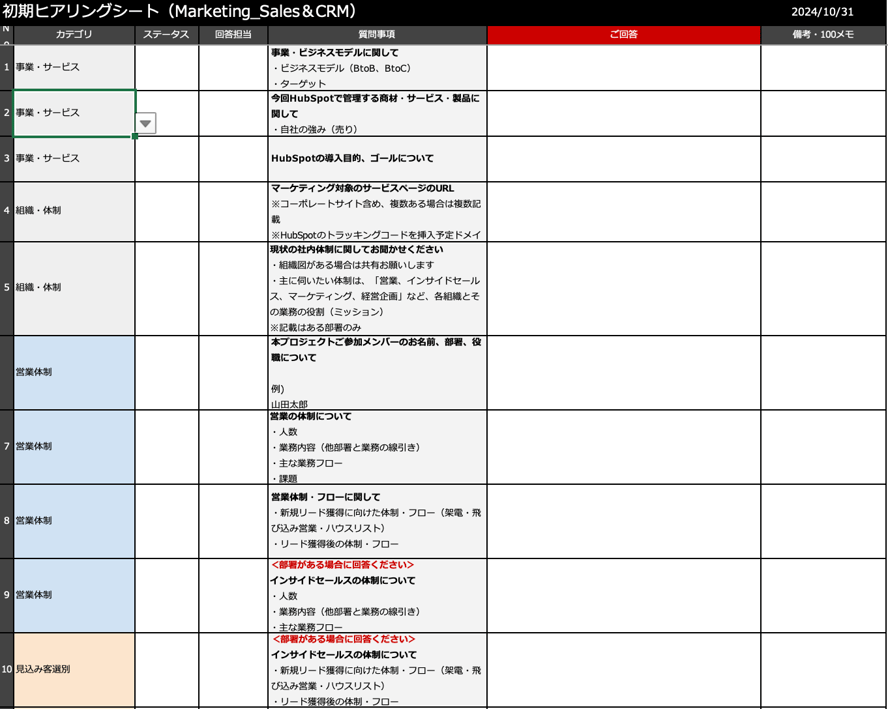This screenshot has height=709, width=888.
Task: Click the 今回HubSpotで管理する商材 question cell
Action: click(x=377, y=113)
